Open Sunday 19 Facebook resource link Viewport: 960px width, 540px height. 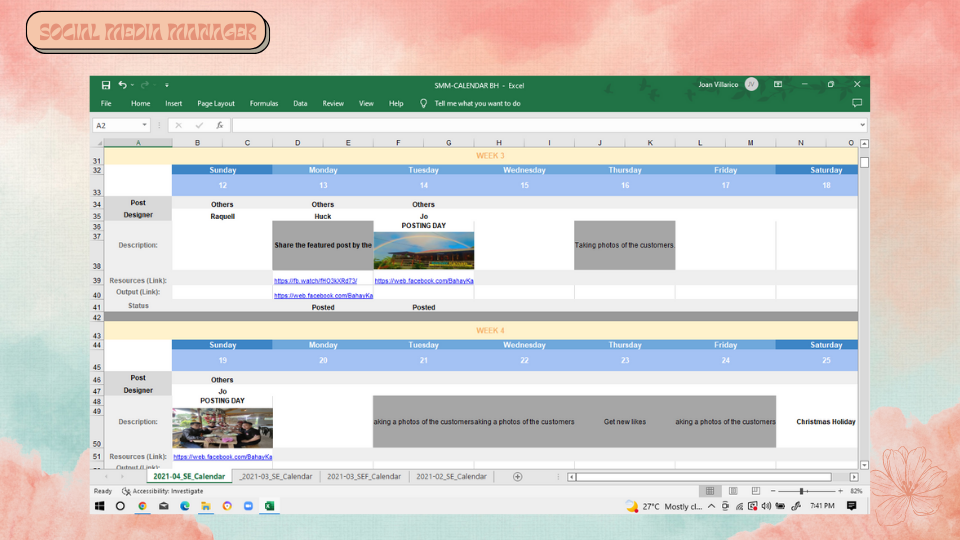click(x=223, y=457)
